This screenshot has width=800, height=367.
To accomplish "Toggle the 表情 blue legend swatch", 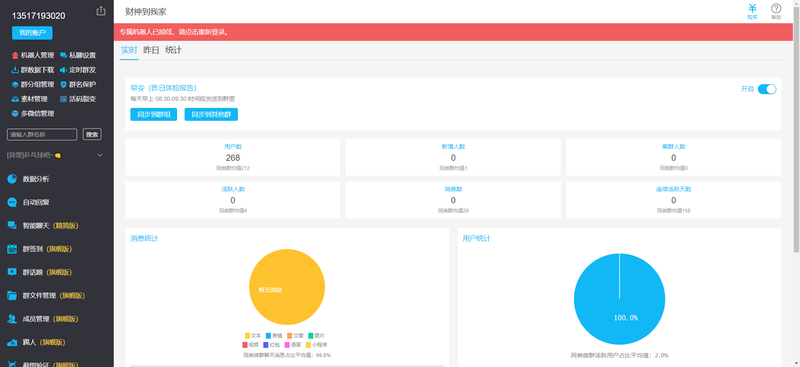I will coord(268,336).
